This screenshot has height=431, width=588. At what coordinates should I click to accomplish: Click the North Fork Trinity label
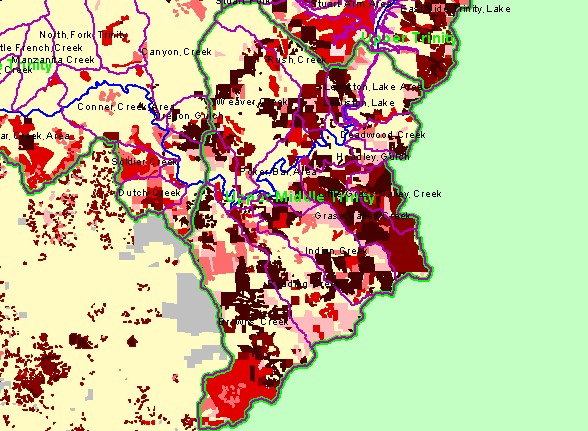(x=83, y=35)
